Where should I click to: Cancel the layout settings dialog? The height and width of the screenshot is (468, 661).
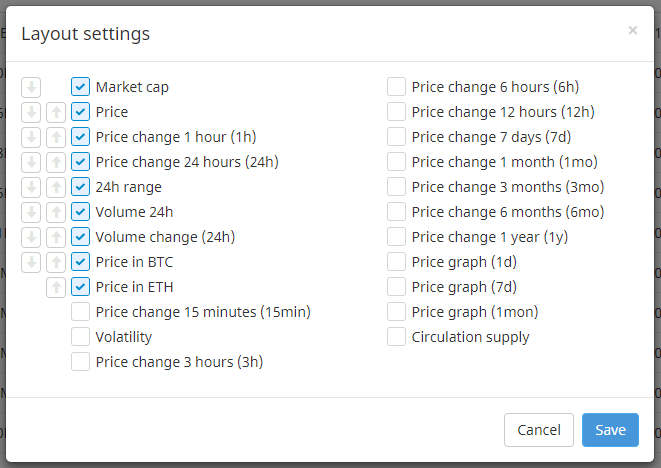click(x=539, y=430)
